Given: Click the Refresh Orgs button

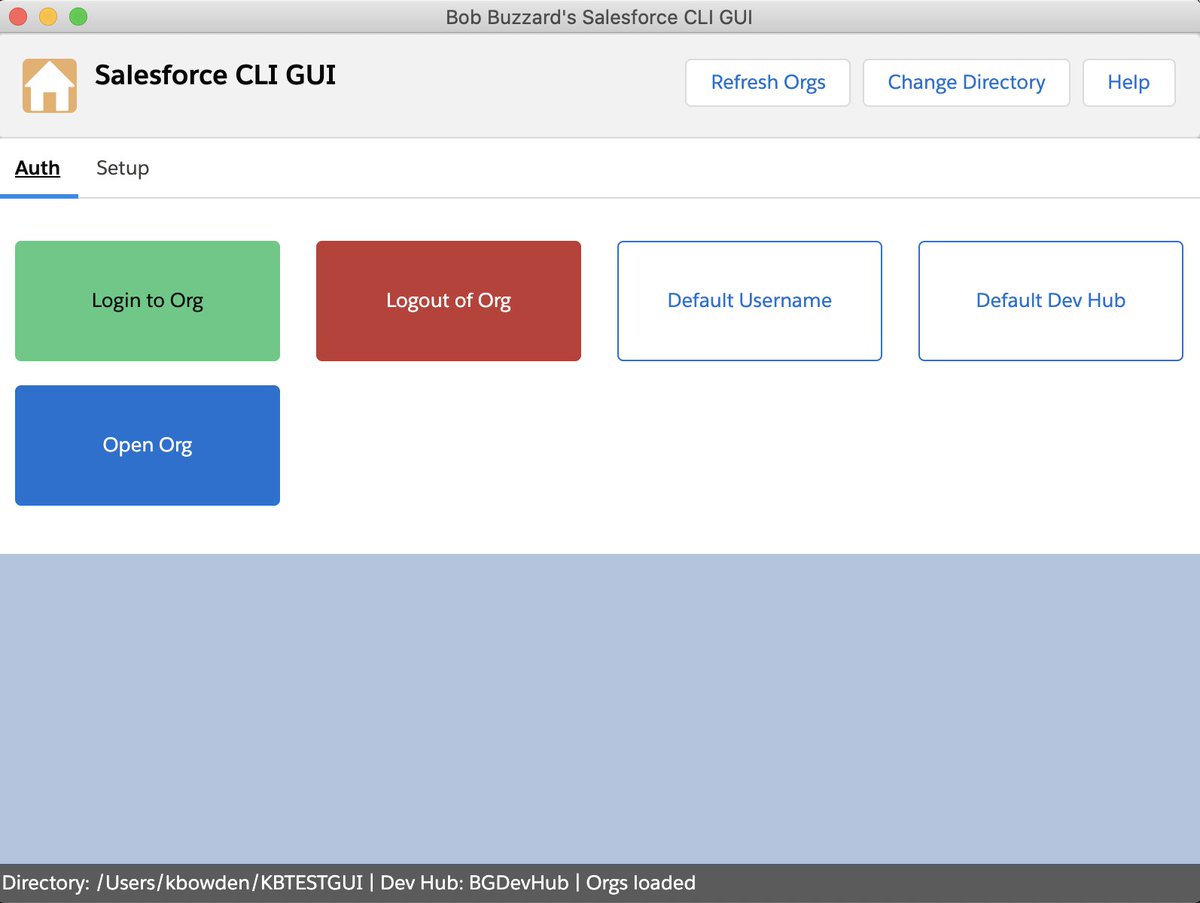Looking at the screenshot, I should coord(767,83).
